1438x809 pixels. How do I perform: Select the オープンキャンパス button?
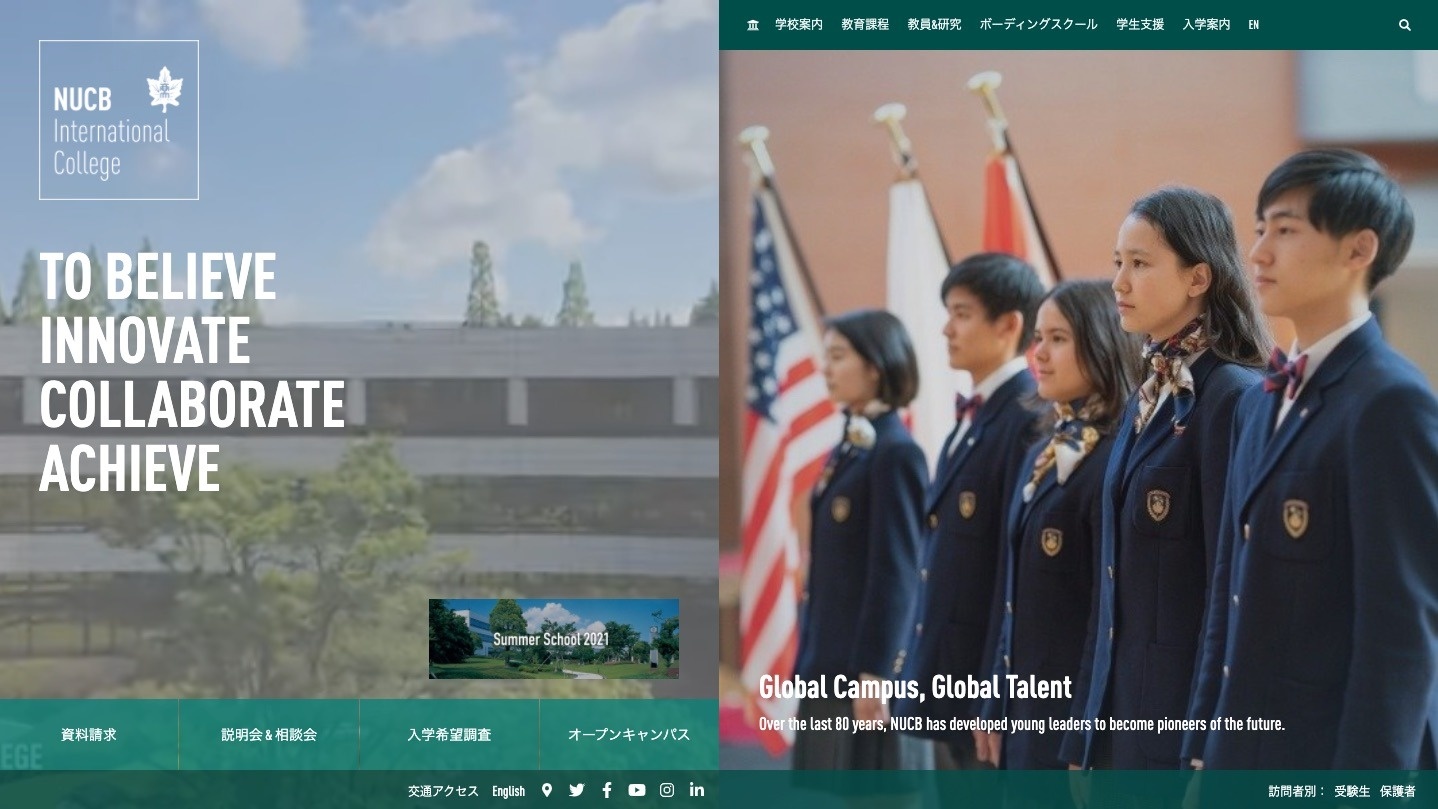(629, 735)
